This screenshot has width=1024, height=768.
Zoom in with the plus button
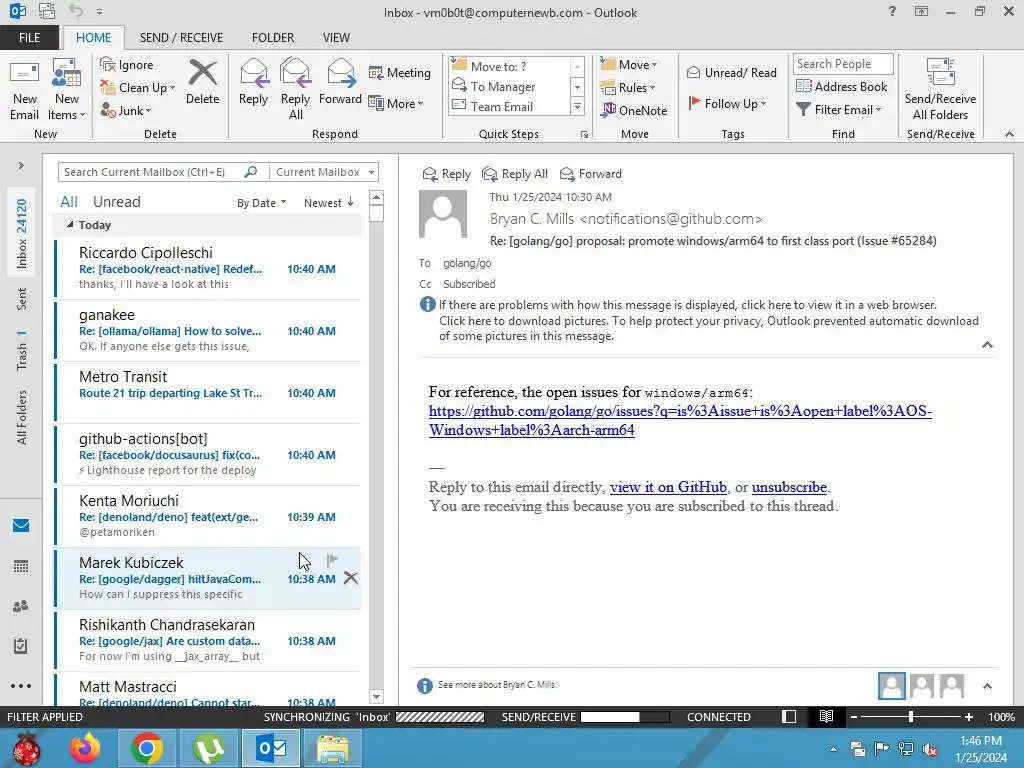coord(969,717)
